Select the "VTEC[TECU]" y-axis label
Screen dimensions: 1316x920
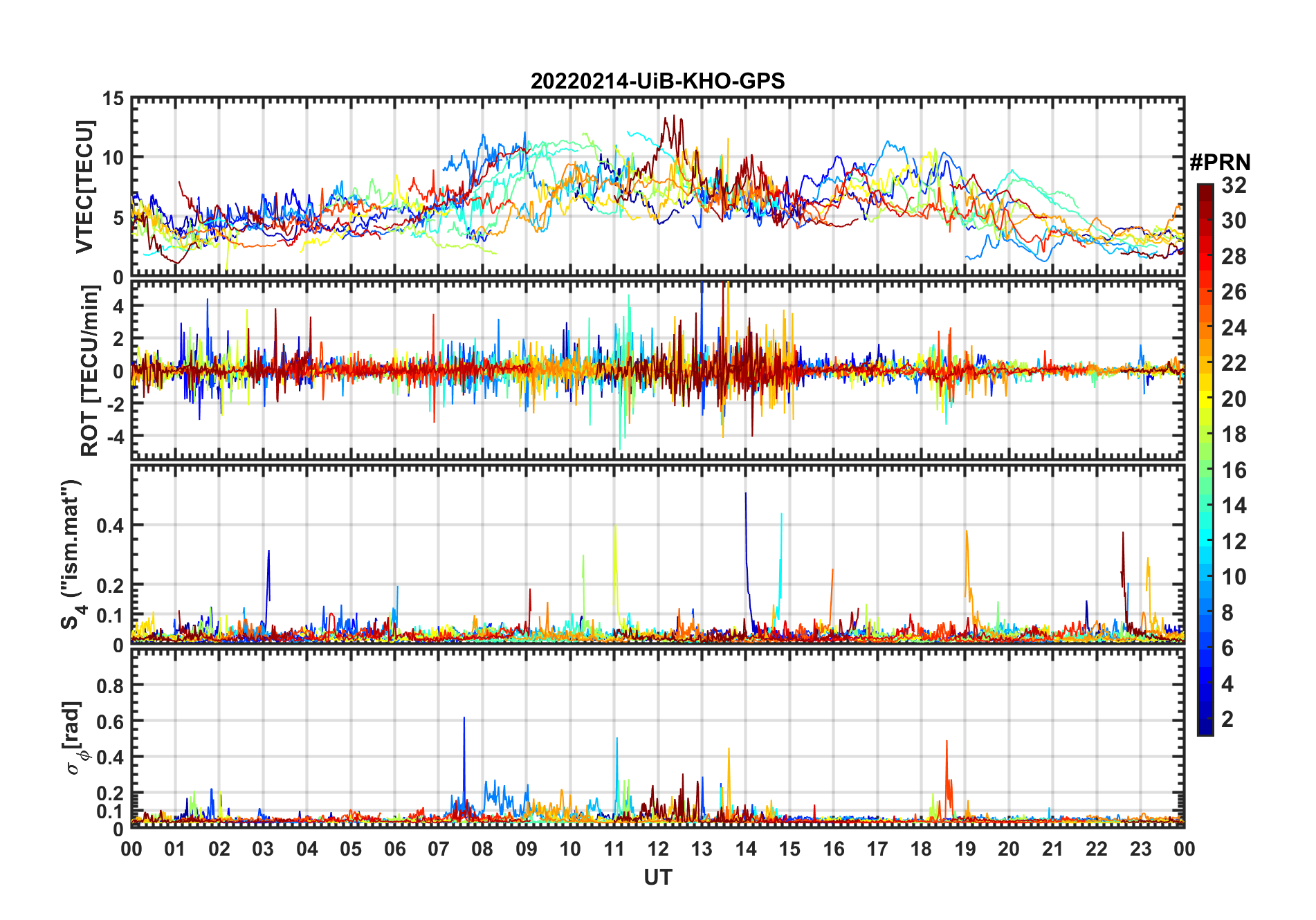click(84, 187)
